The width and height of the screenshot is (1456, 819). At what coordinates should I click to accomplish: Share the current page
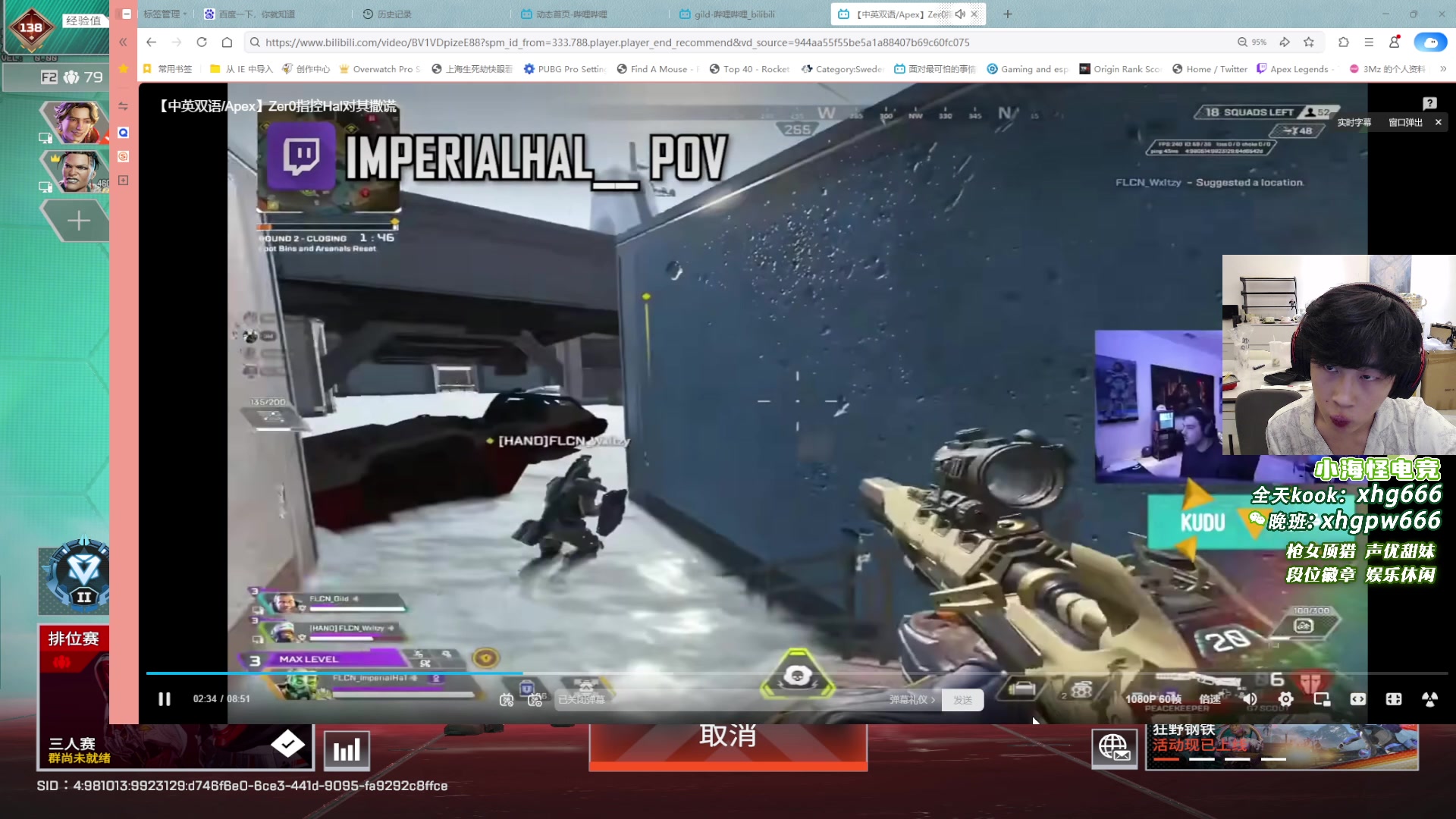coord(1285,42)
